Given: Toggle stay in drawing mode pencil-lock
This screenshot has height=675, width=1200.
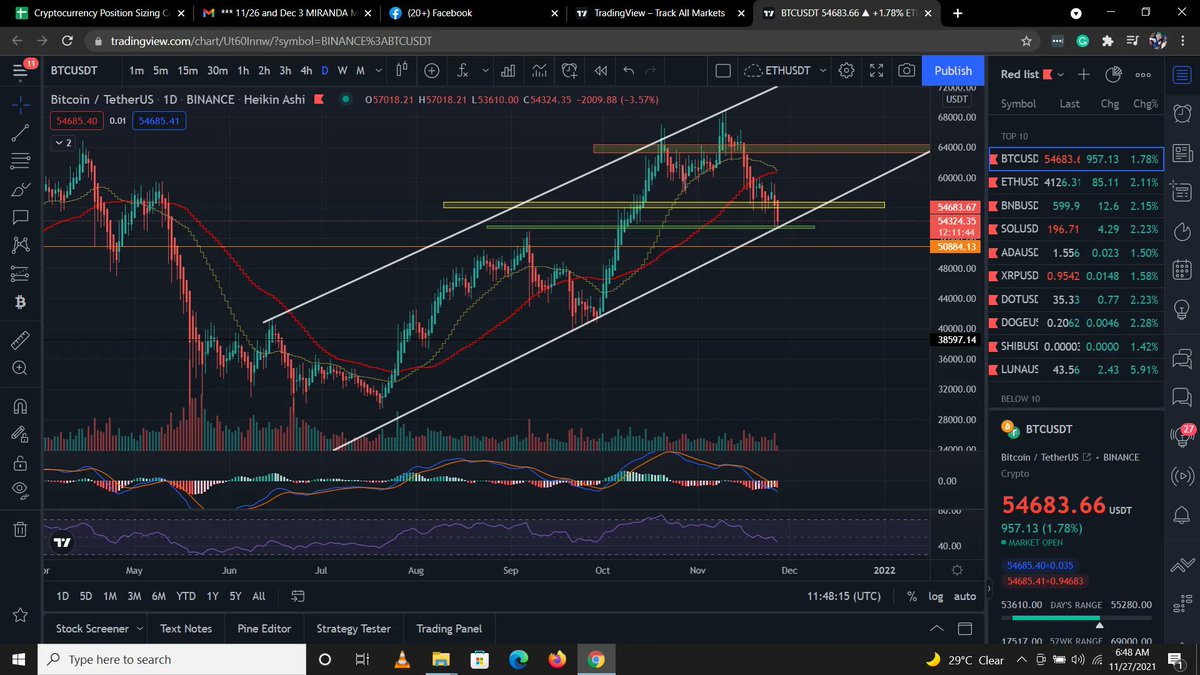Looking at the screenshot, I should coord(20,434).
